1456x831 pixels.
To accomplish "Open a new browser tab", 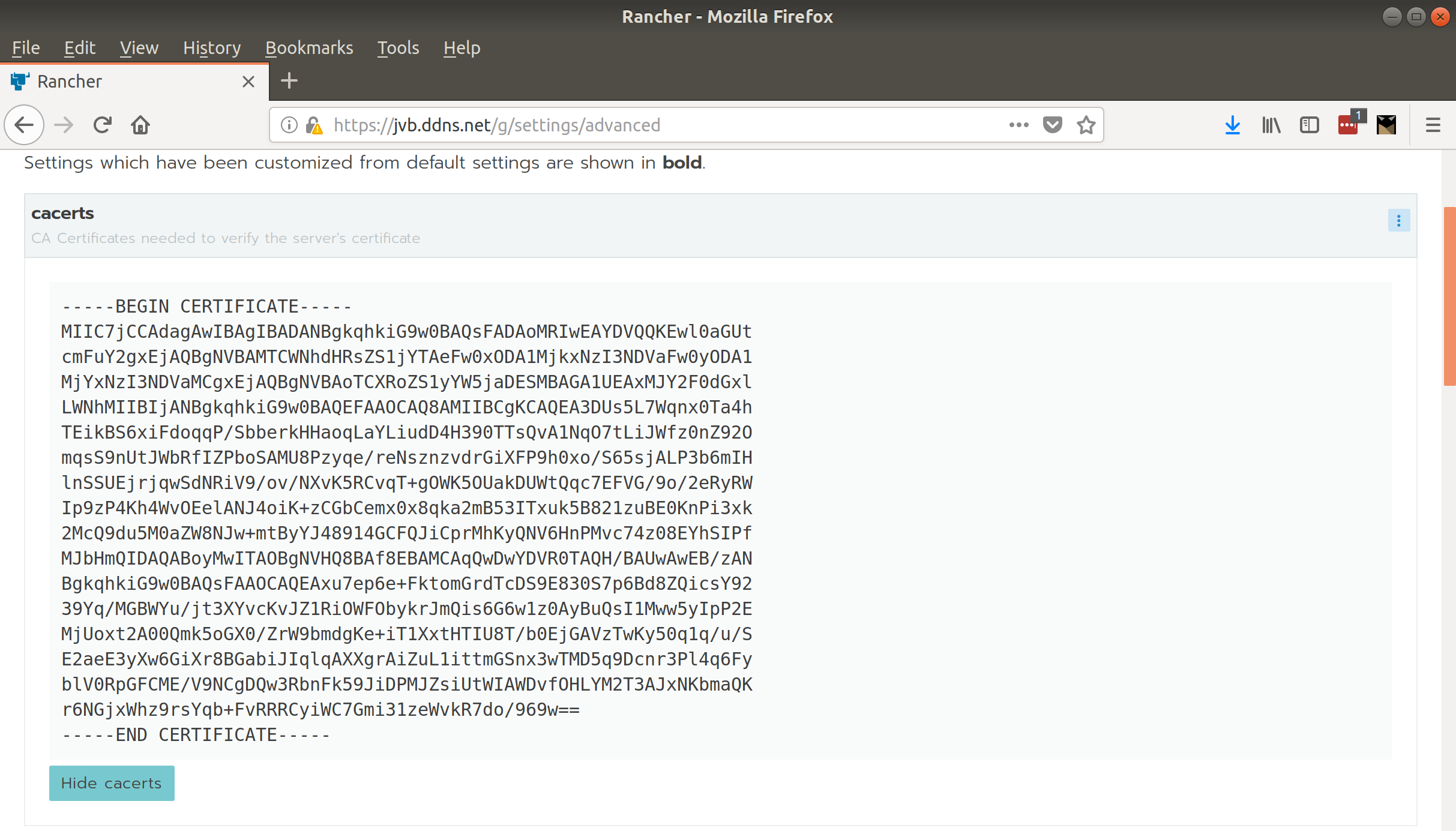I will click(x=289, y=81).
